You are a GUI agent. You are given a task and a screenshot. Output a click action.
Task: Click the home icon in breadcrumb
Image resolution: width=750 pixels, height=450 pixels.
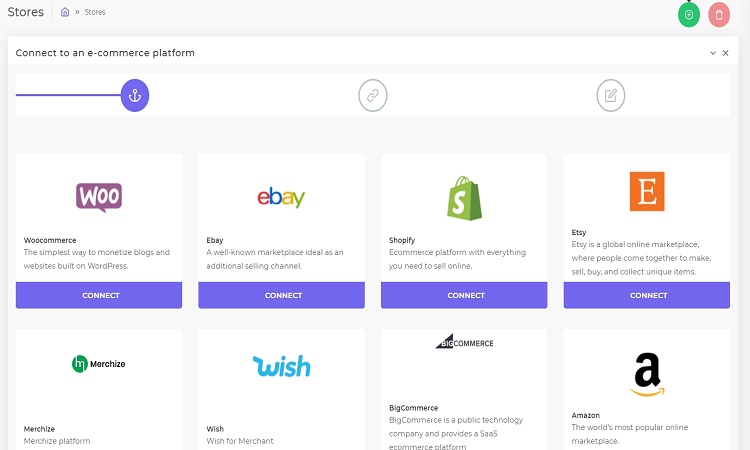coord(65,12)
